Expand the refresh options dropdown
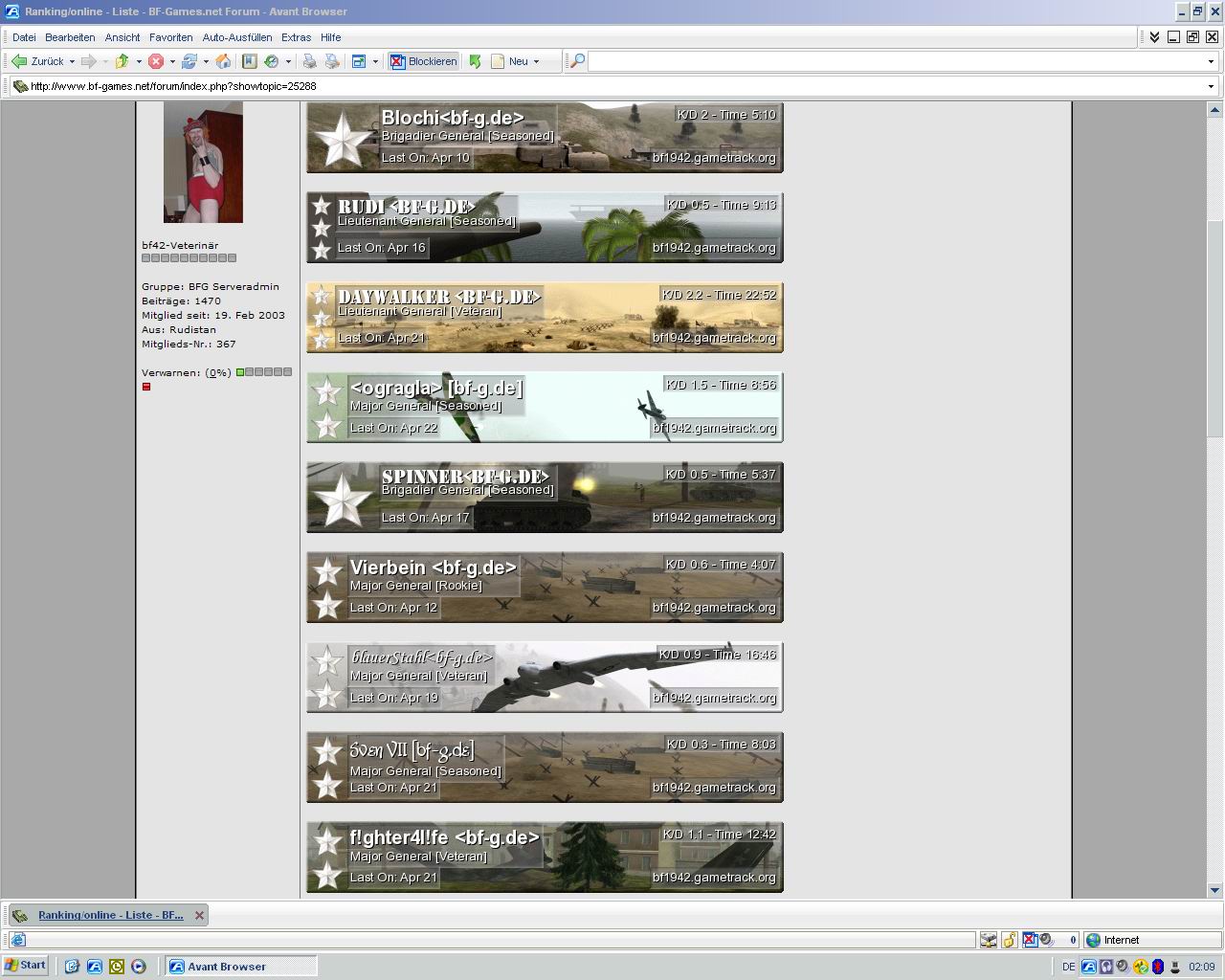This screenshot has width=1225, height=980. click(206, 61)
